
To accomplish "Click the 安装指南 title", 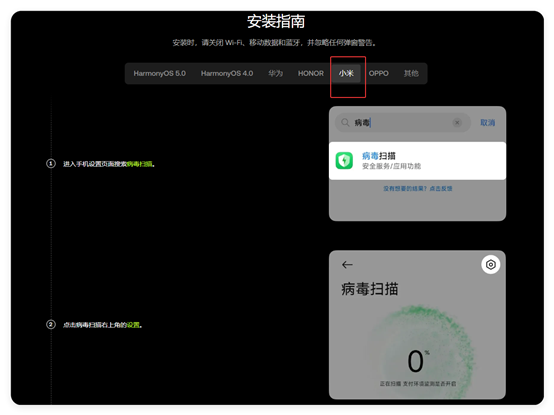I will (276, 22).
